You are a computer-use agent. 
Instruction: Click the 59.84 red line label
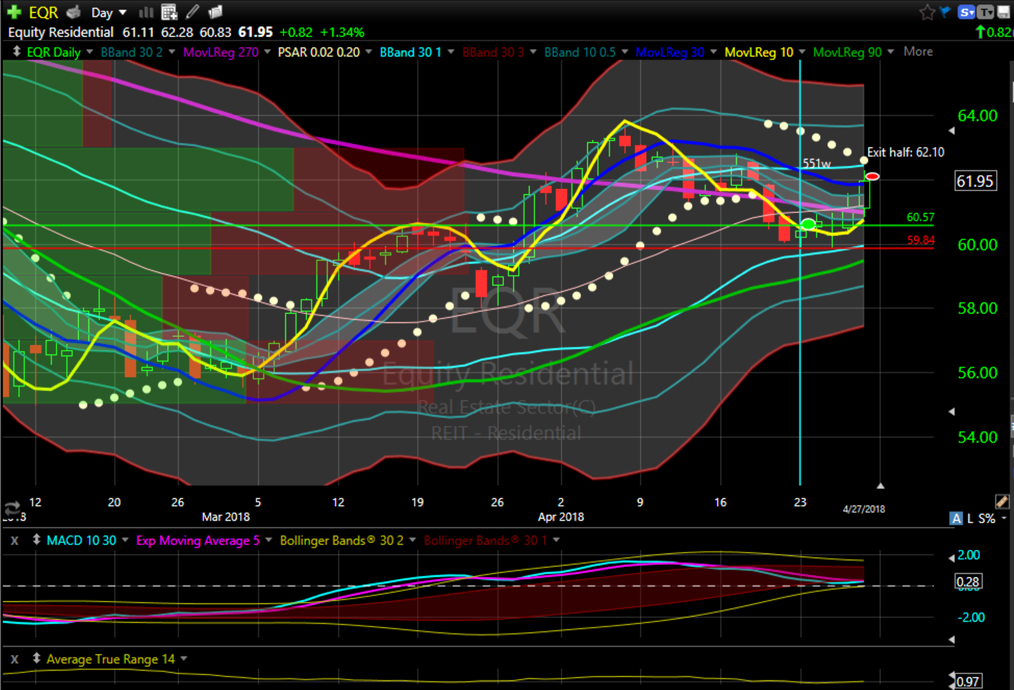tap(920, 240)
